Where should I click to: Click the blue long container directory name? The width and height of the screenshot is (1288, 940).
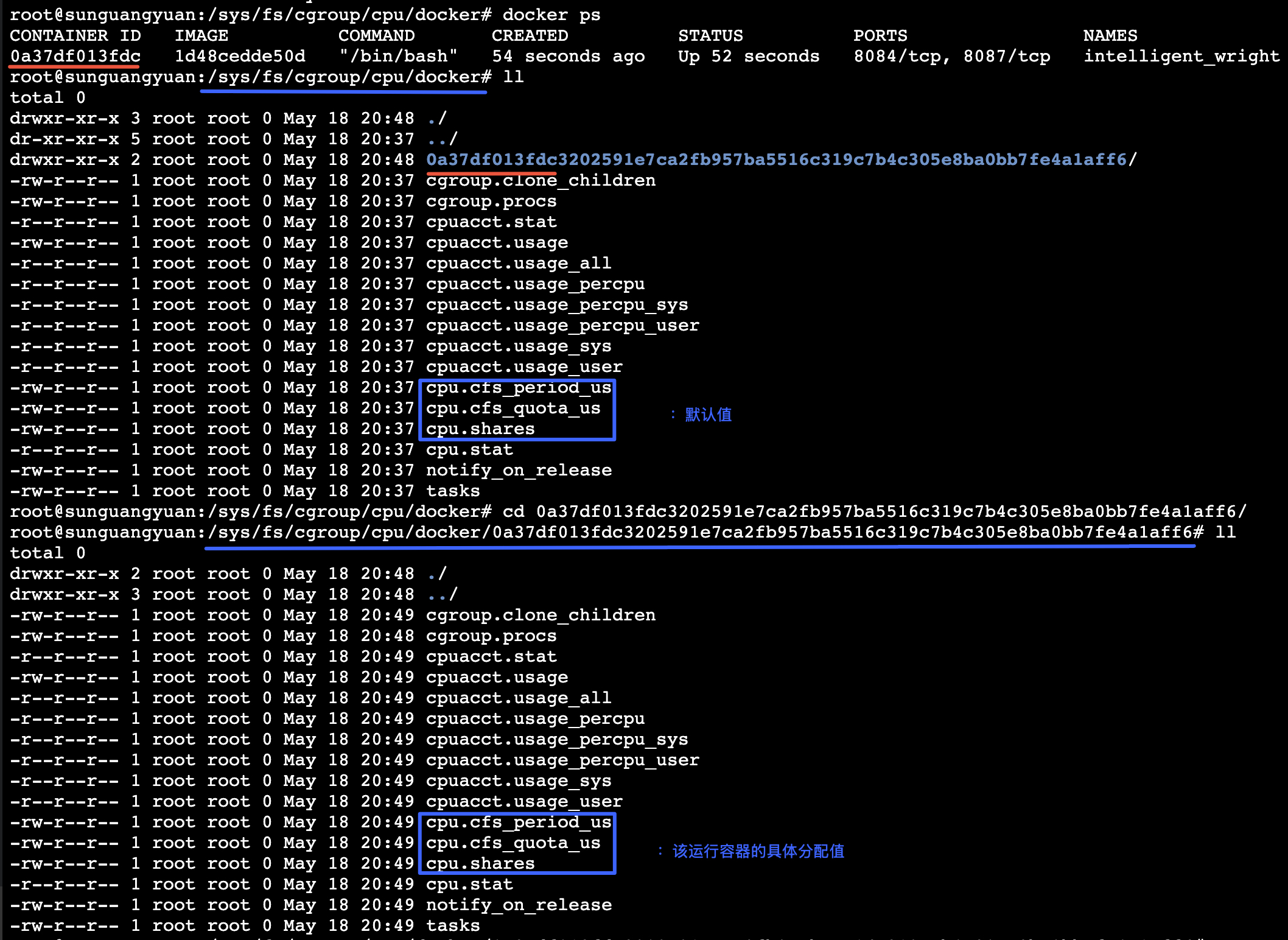(x=776, y=160)
